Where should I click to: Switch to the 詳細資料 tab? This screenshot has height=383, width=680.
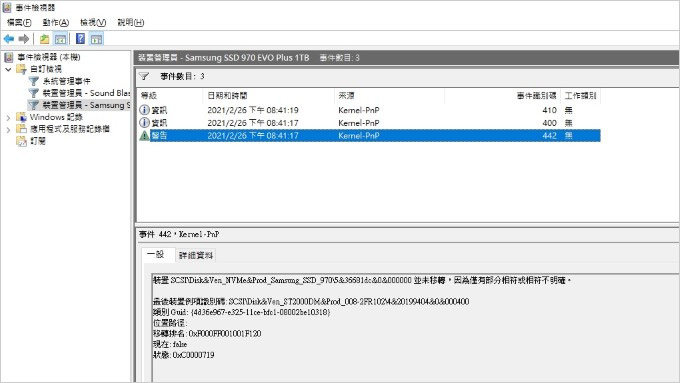[196, 255]
